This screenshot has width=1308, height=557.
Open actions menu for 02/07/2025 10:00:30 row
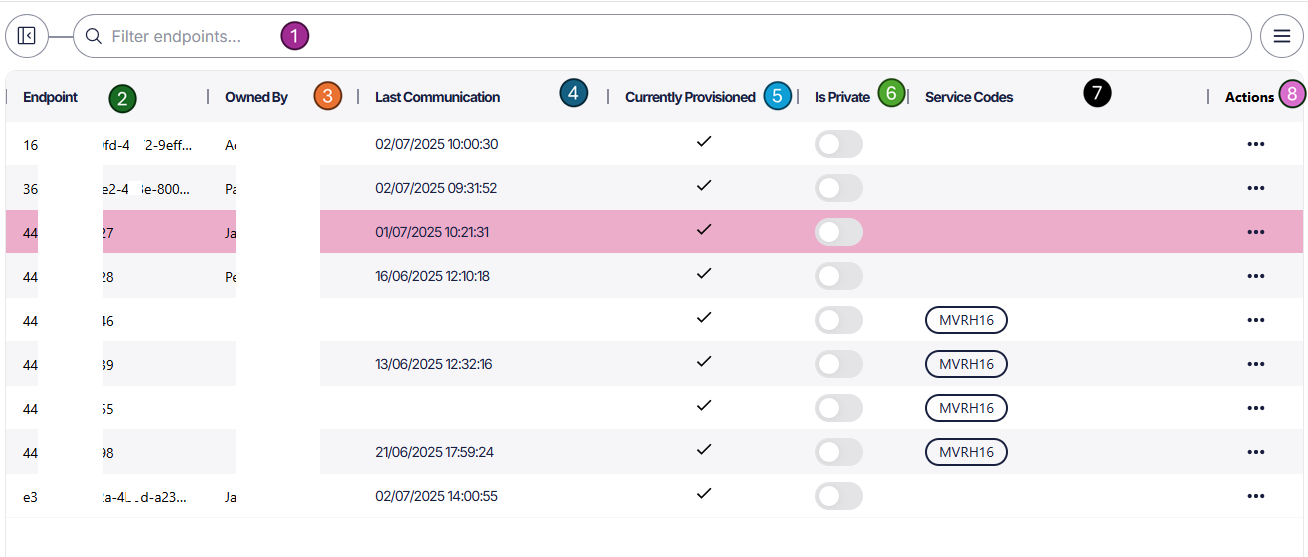click(x=1256, y=144)
